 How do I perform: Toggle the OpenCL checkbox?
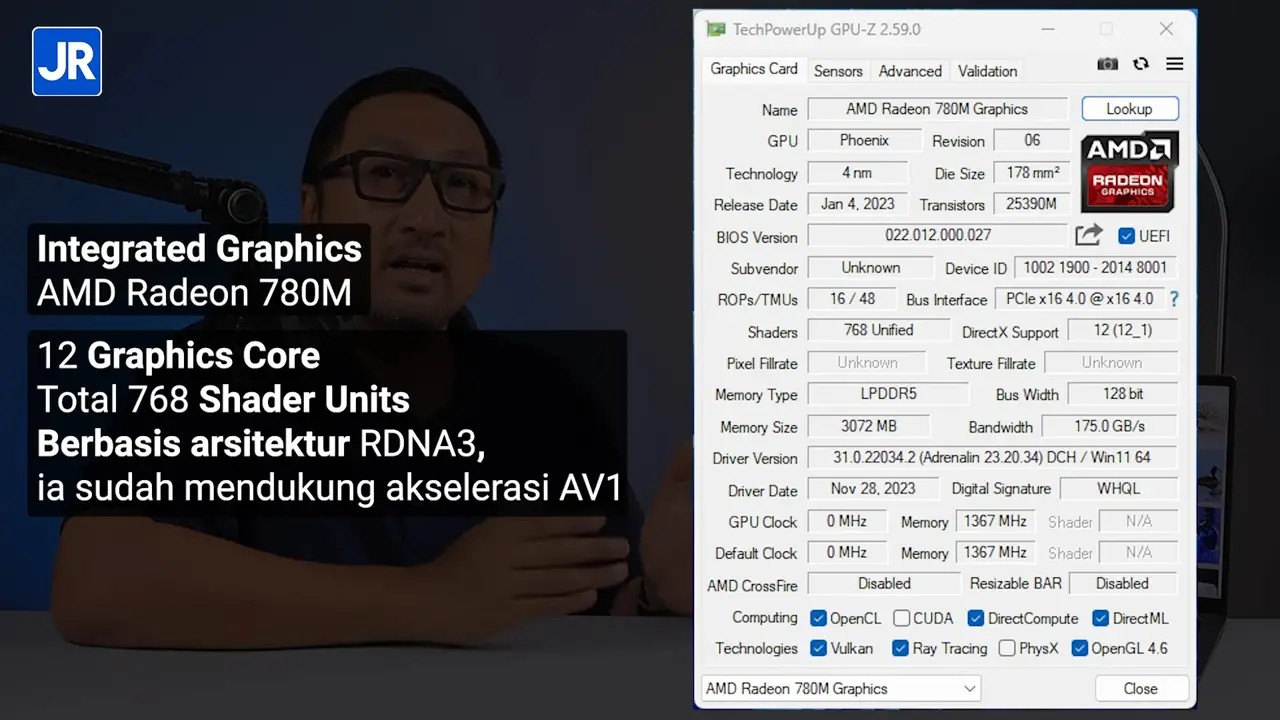(818, 618)
